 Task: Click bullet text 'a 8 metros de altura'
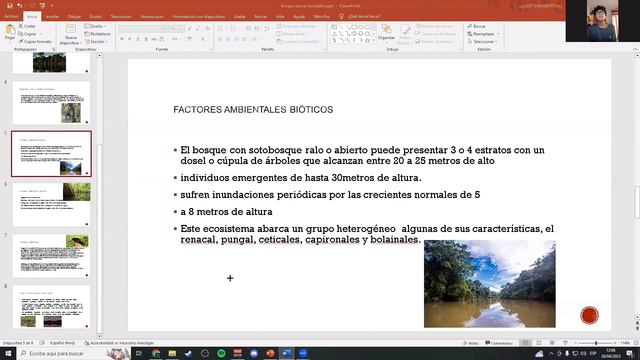click(226, 212)
